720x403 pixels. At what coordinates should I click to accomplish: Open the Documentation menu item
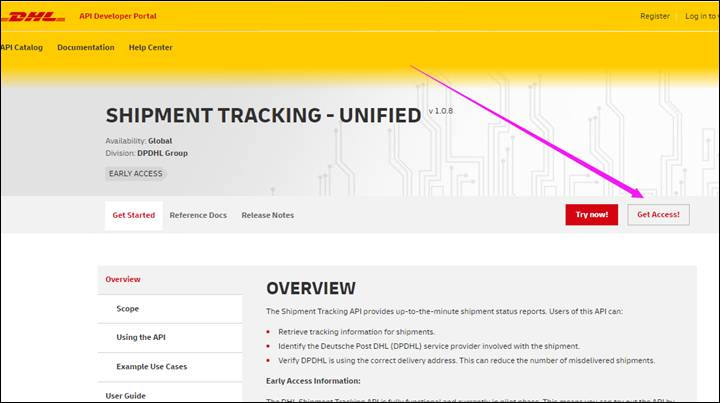point(86,47)
